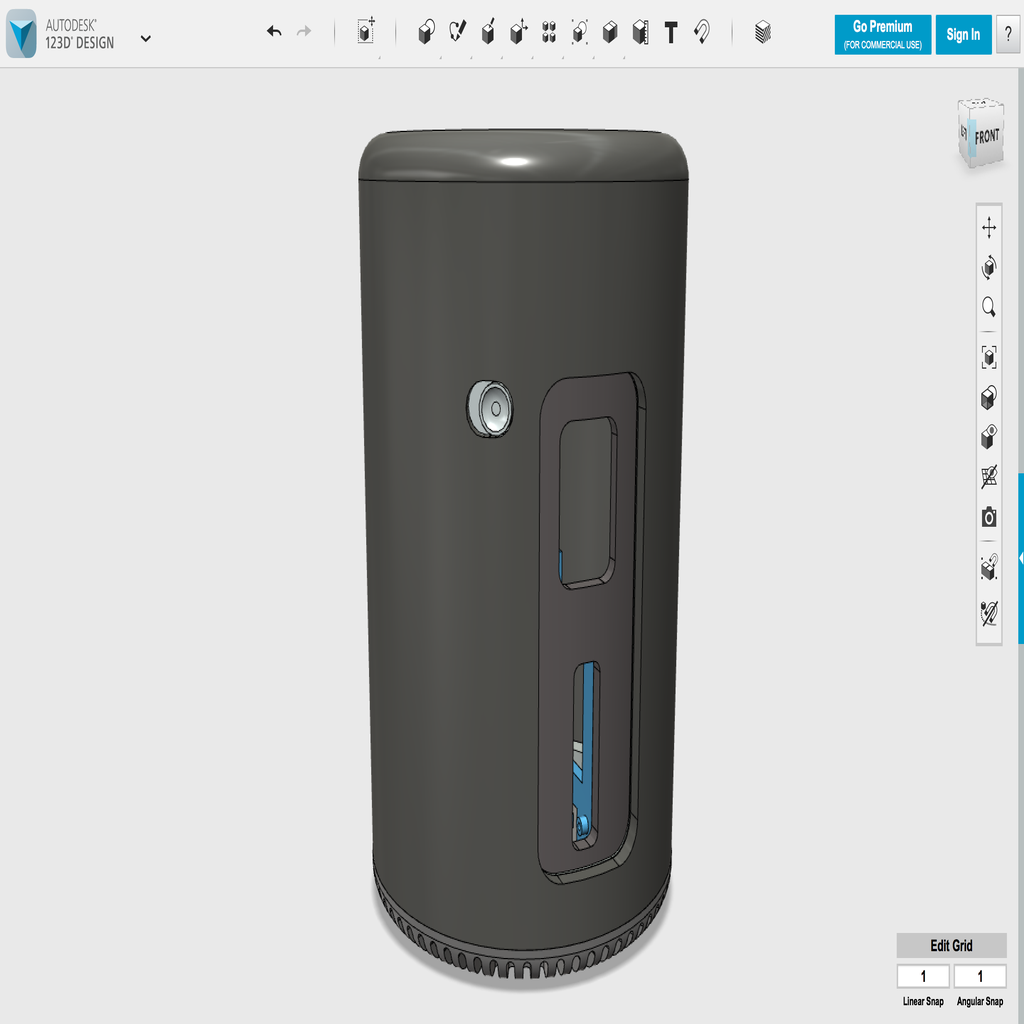Image resolution: width=1024 pixels, height=1024 pixels.
Task: Toggle the Snap magnet tool
Action: coord(702,31)
